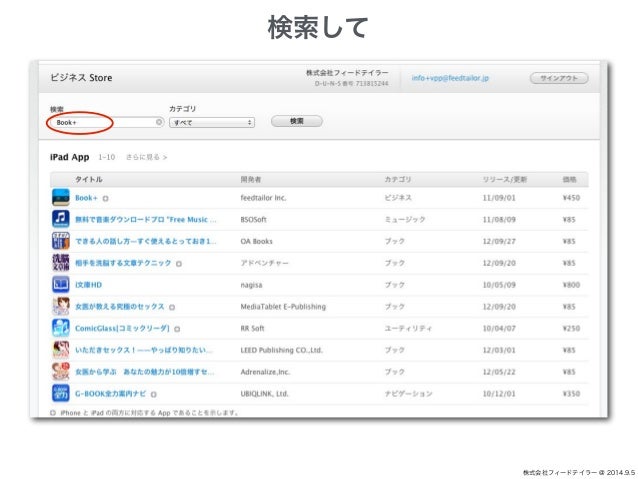Click the Adrenalize,Inc. app icon
Viewport: 638px width, 479px height.
pyautogui.click(x=61, y=372)
